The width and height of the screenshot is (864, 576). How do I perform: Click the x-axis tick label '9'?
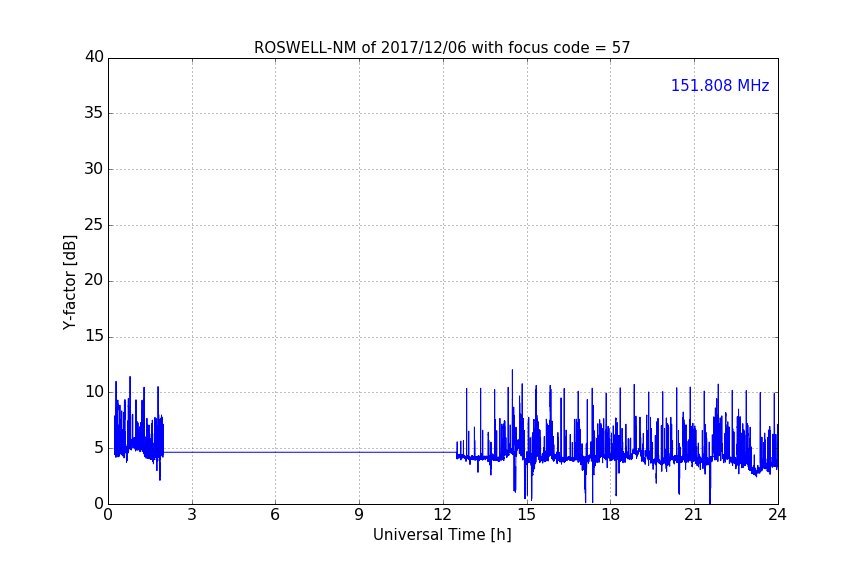(359, 515)
